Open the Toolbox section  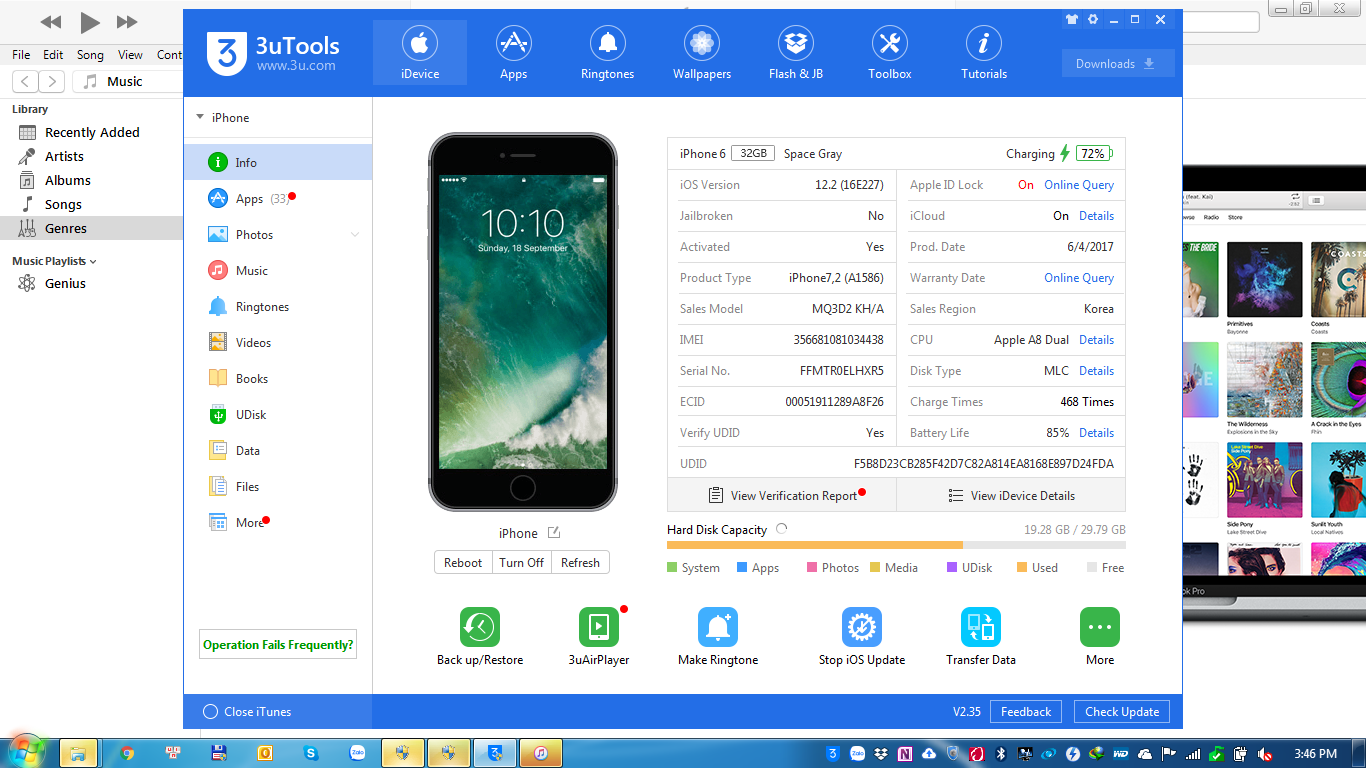pos(889,53)
